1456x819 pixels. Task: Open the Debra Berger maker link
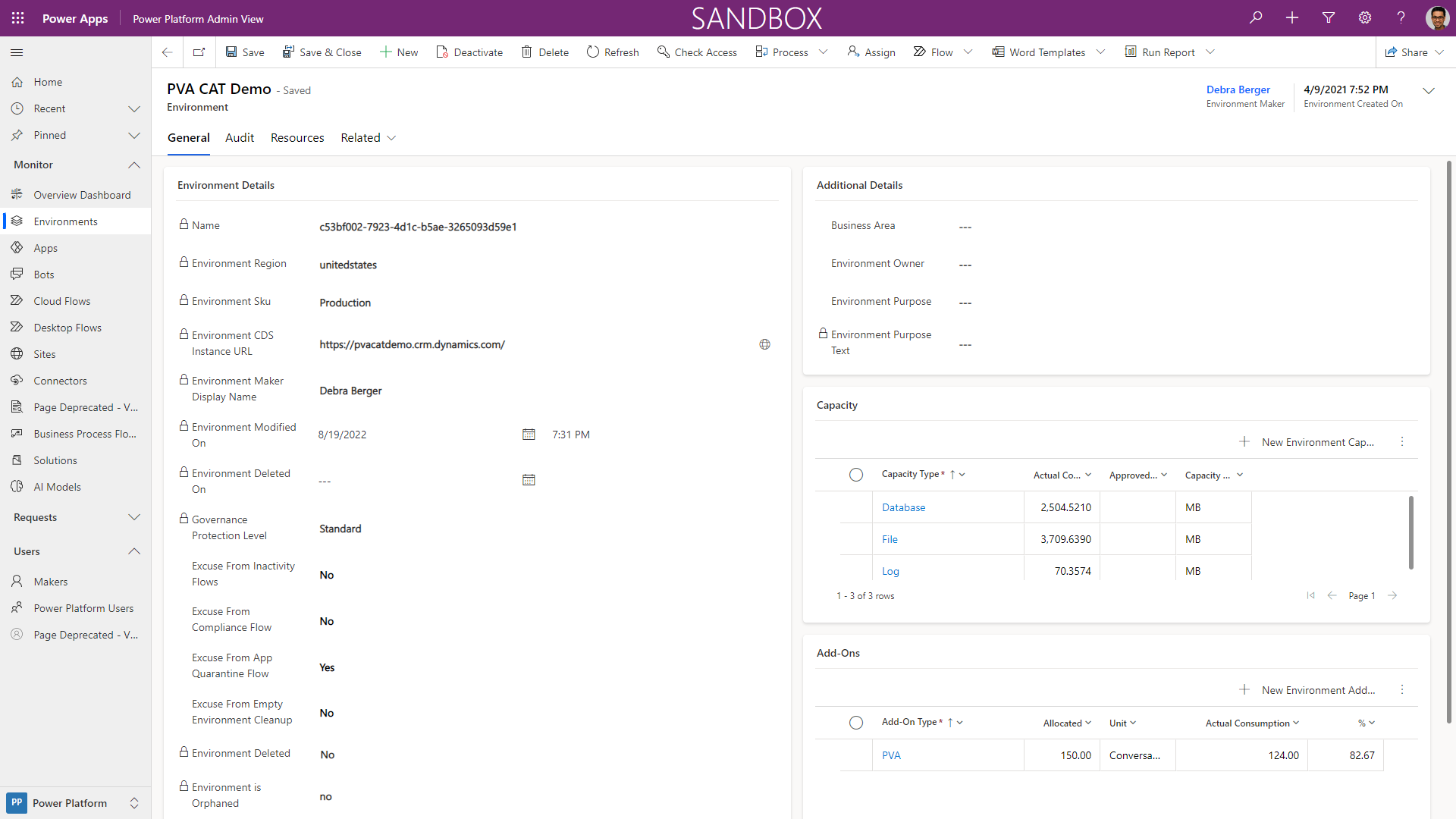[x=1238, y=89]
